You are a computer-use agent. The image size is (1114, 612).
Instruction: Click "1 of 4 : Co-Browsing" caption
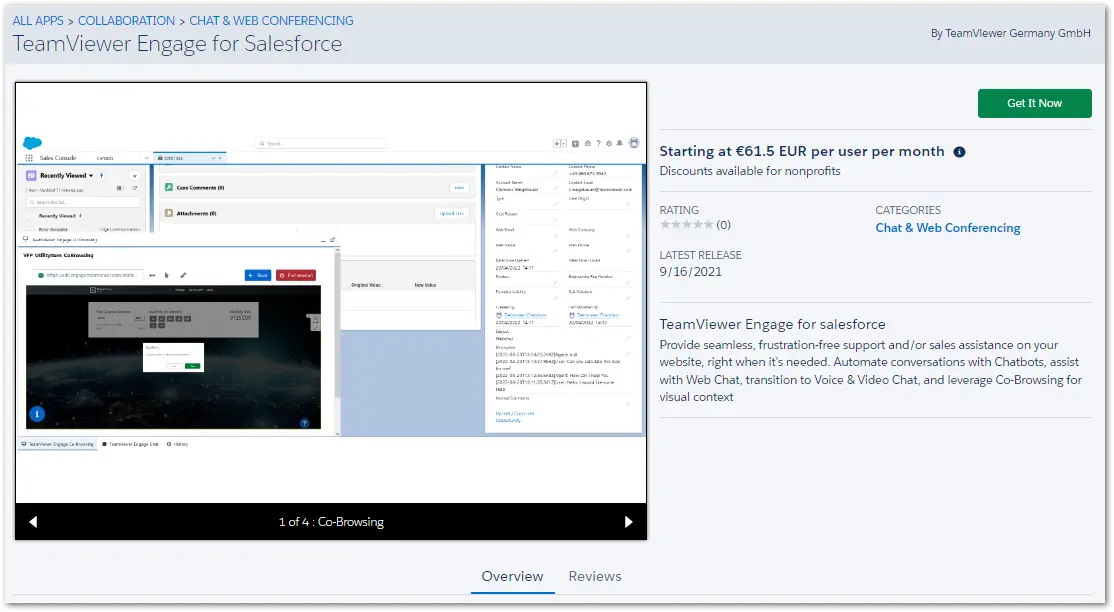pos(331,522)
